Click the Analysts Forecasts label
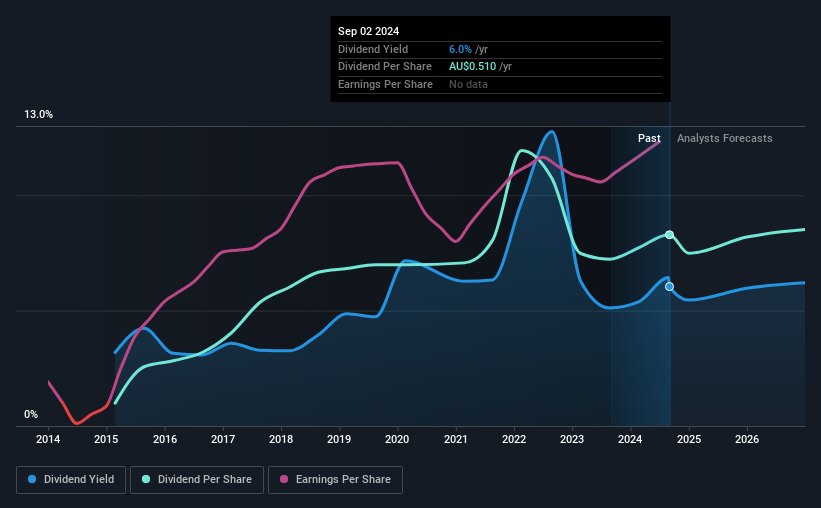Screen dimensions: 821x508 [725, 138]
